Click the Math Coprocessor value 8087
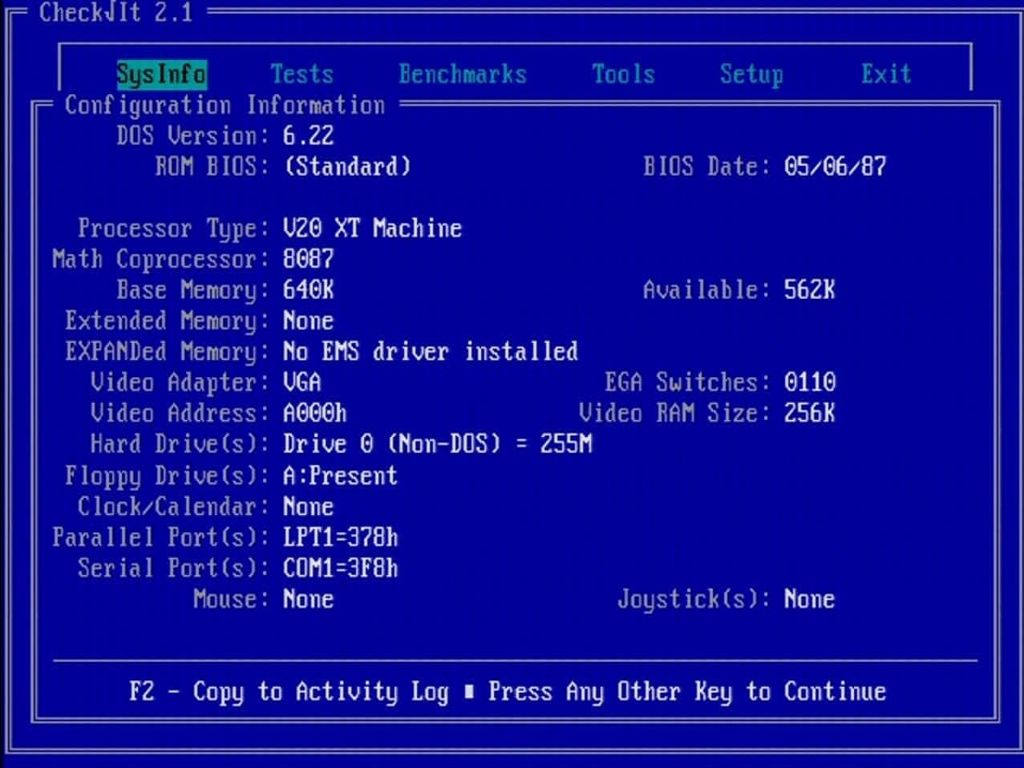The height and width of the screenshot is (768, 1024). coord(308,259)
